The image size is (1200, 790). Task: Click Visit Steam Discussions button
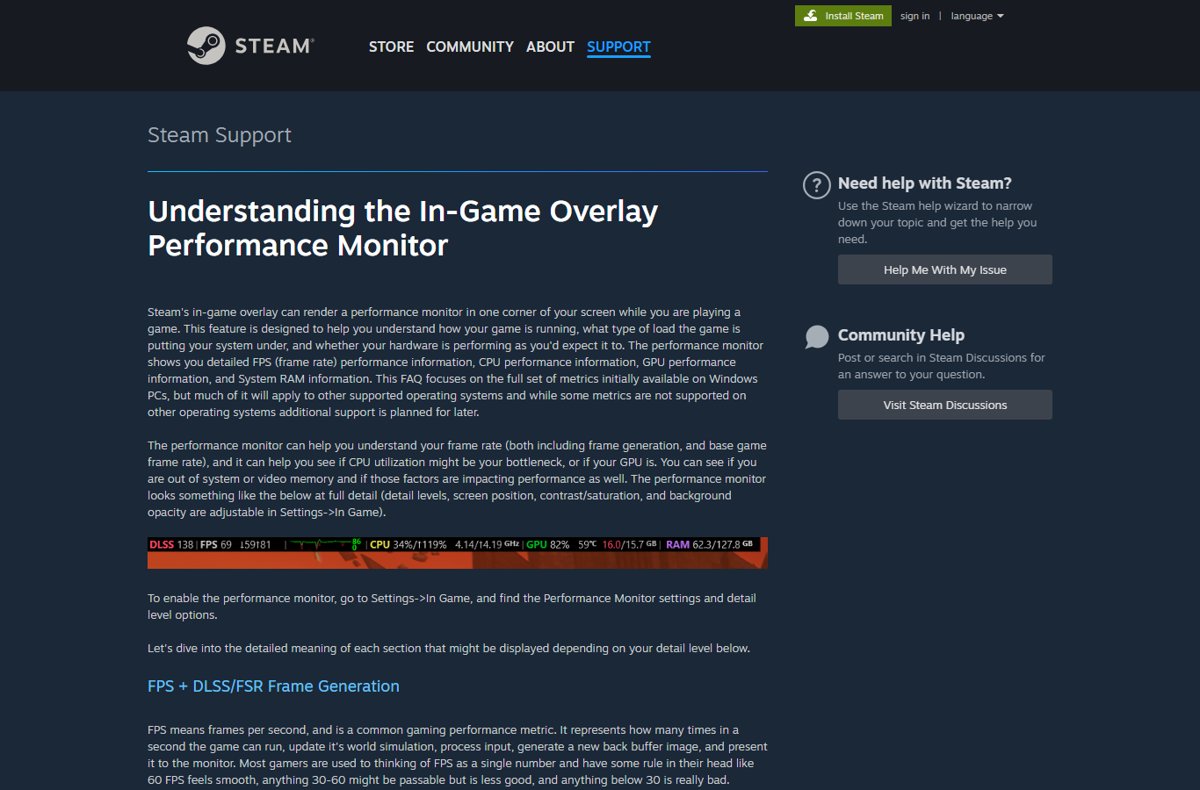[945, 405]
